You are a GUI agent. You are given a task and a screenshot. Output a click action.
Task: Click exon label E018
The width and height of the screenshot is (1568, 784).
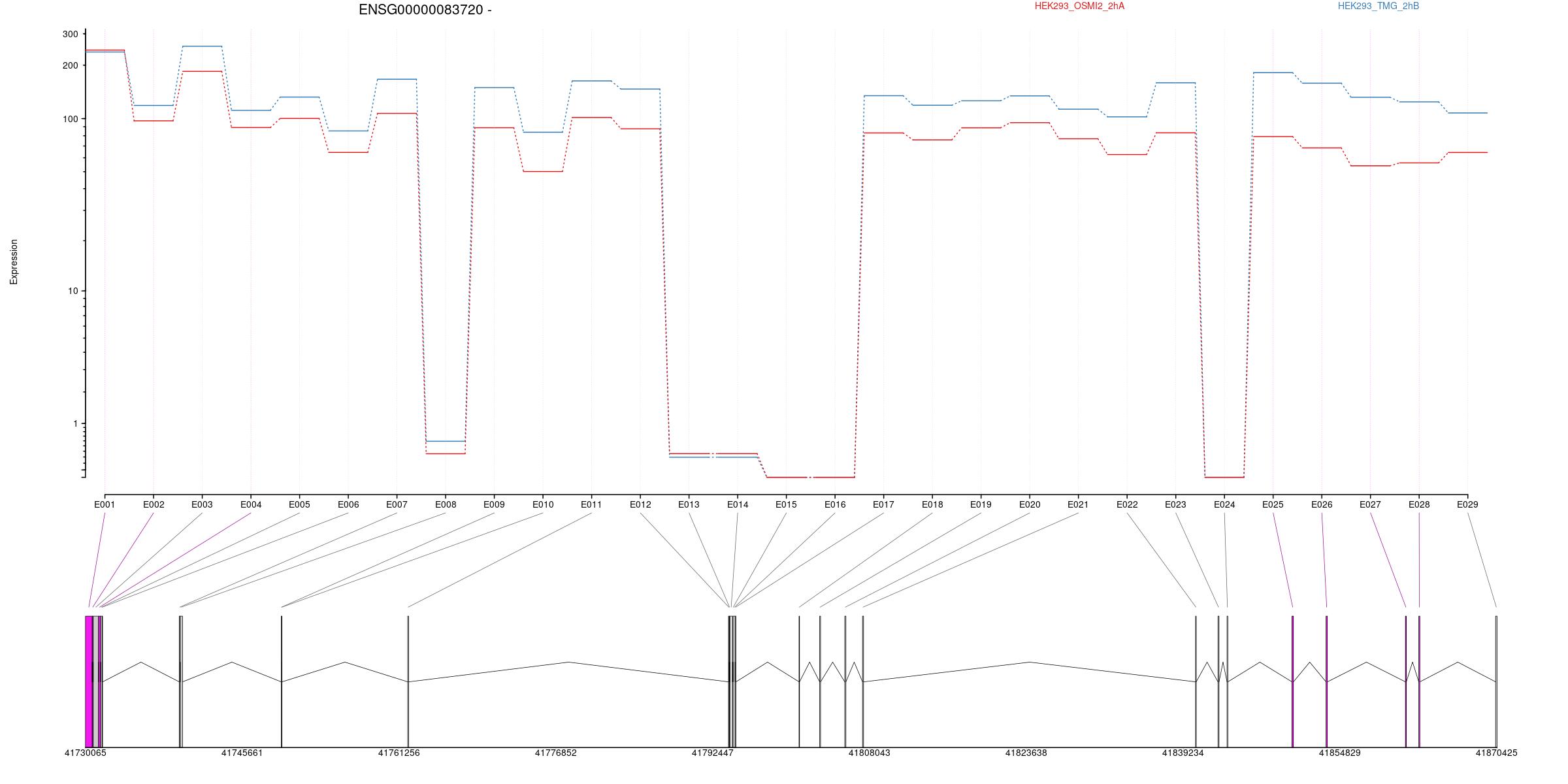[x=932, y=504]
